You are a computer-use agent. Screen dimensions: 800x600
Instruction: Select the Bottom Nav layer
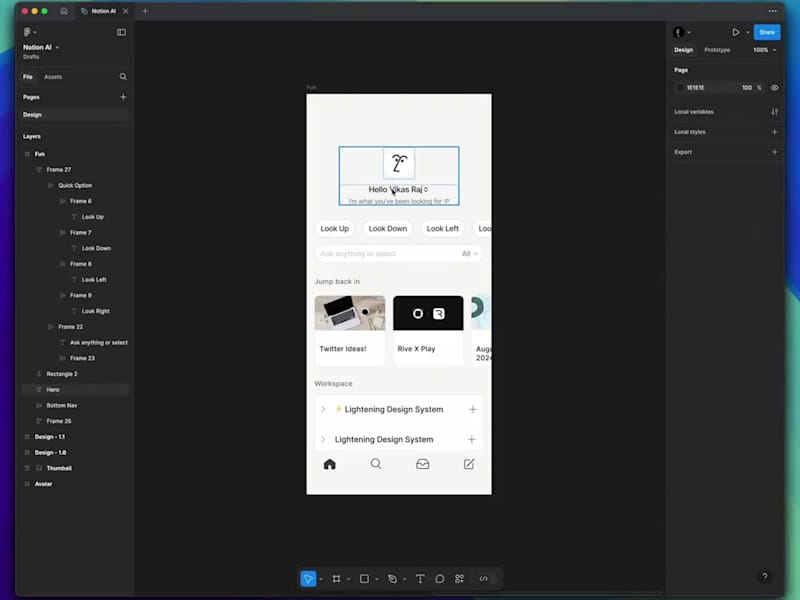click(62, 406)
